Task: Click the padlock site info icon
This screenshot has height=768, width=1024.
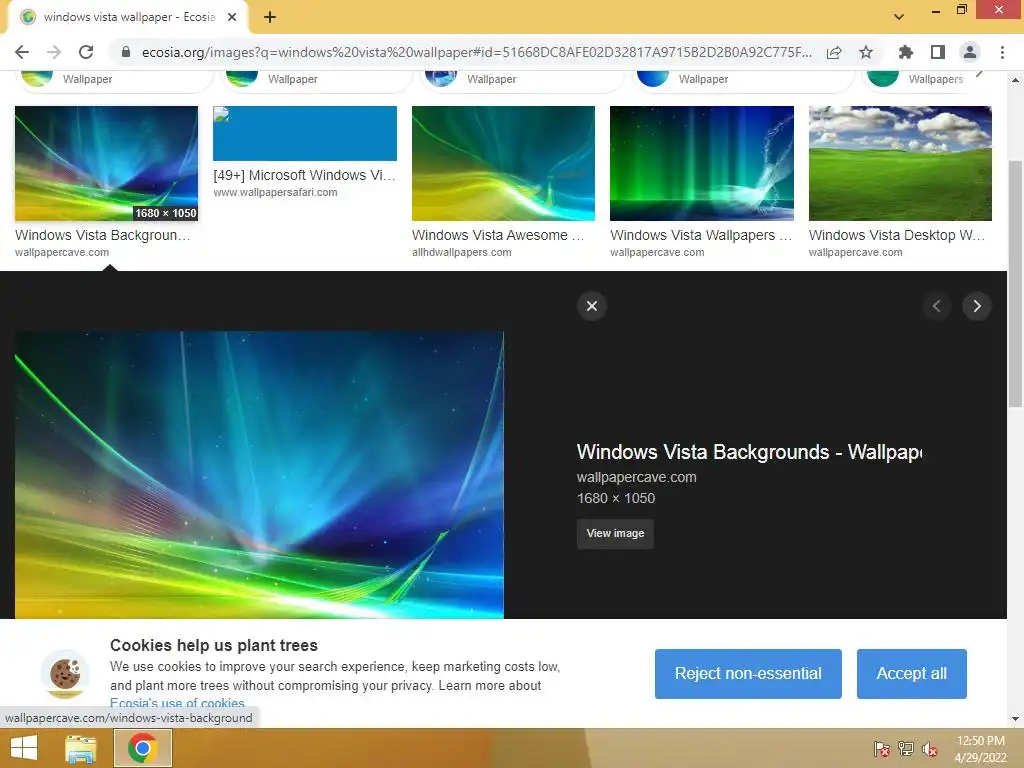Action: pos(126,52)
